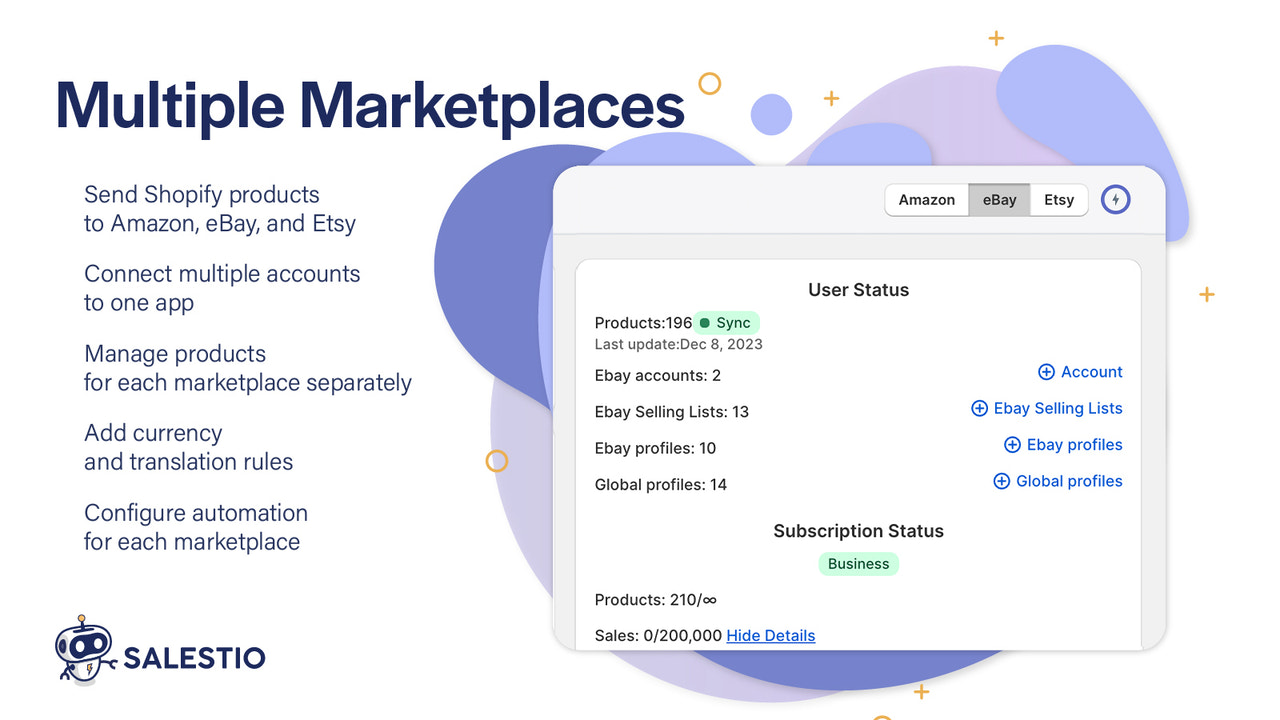The image size is (1280, 720).
Task: Click the plus icon beside Ebay Selling Lists
Action: (x=978, y=408)
